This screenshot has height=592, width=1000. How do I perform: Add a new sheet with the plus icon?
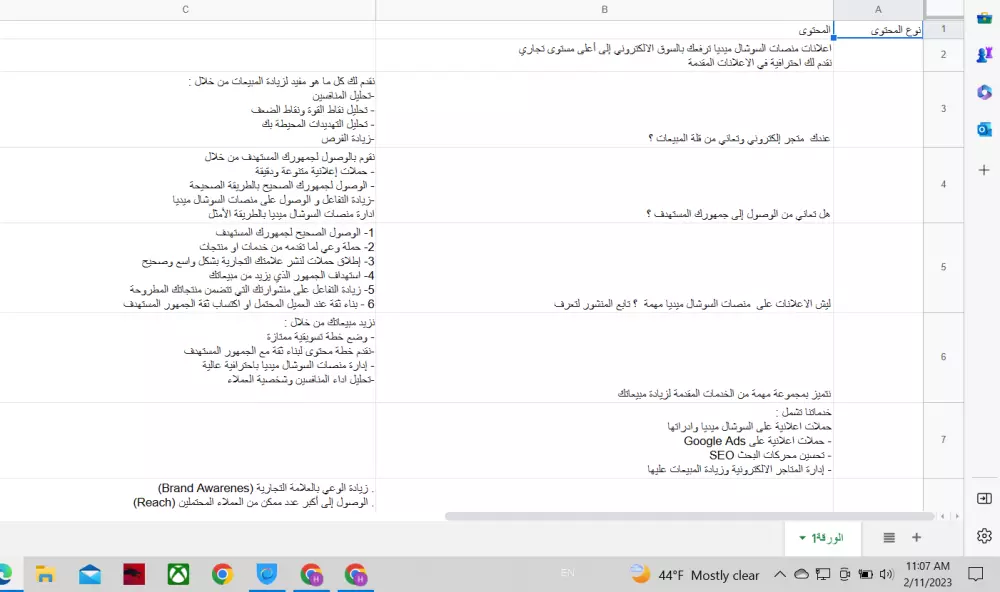click(916, 538)
